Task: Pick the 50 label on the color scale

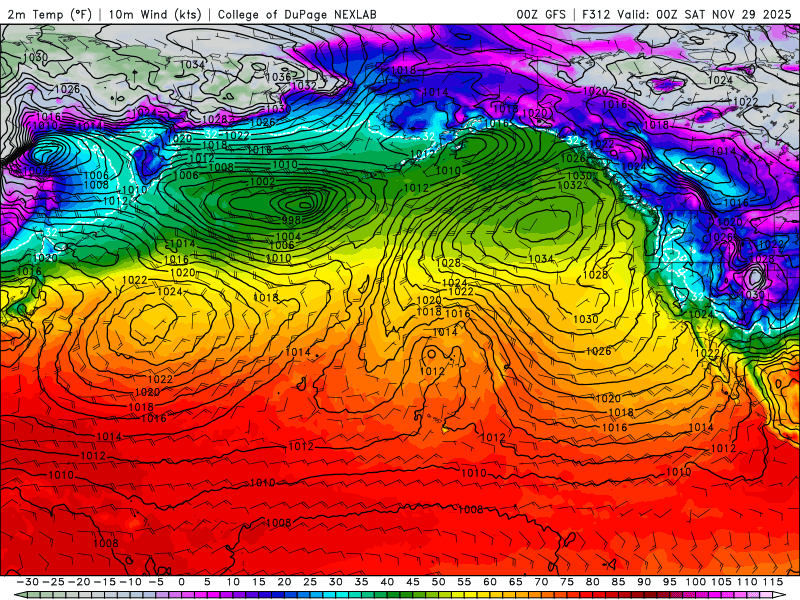Action: click(438, 582)
